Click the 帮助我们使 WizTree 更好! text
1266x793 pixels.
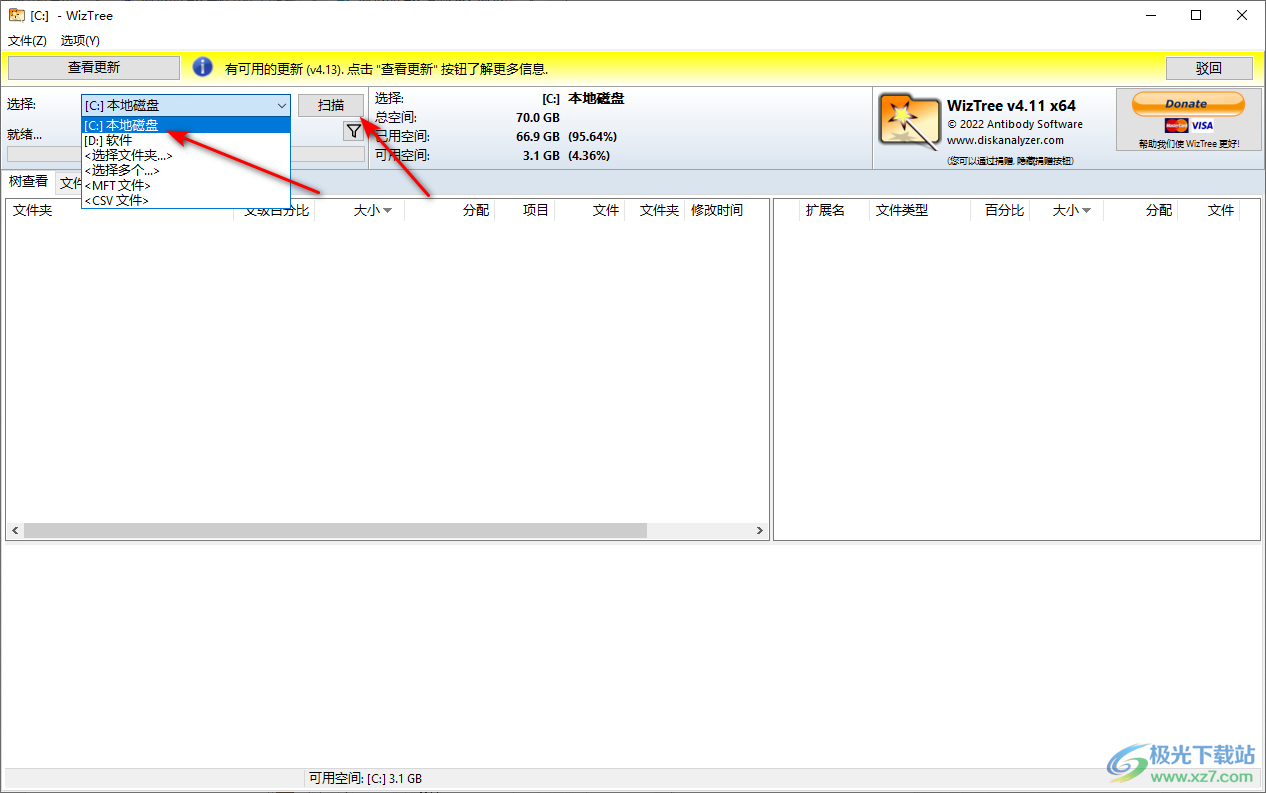tap(1188, 144)
